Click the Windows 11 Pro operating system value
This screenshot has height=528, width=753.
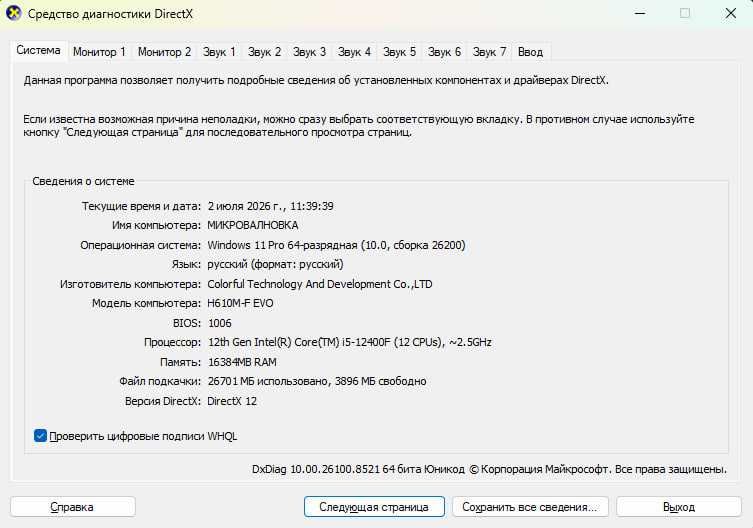pos(336,245)
